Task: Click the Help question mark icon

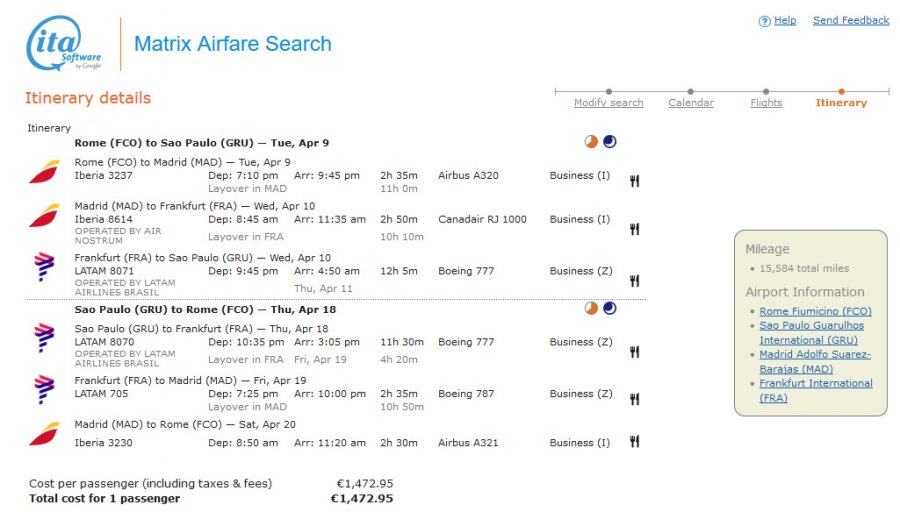Action: coord(764,21)
